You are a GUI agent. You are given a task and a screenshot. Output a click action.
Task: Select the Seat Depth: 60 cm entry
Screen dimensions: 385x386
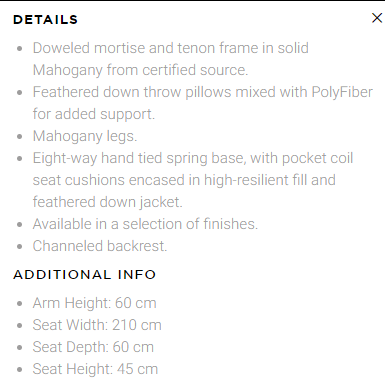tap(93, 347)
